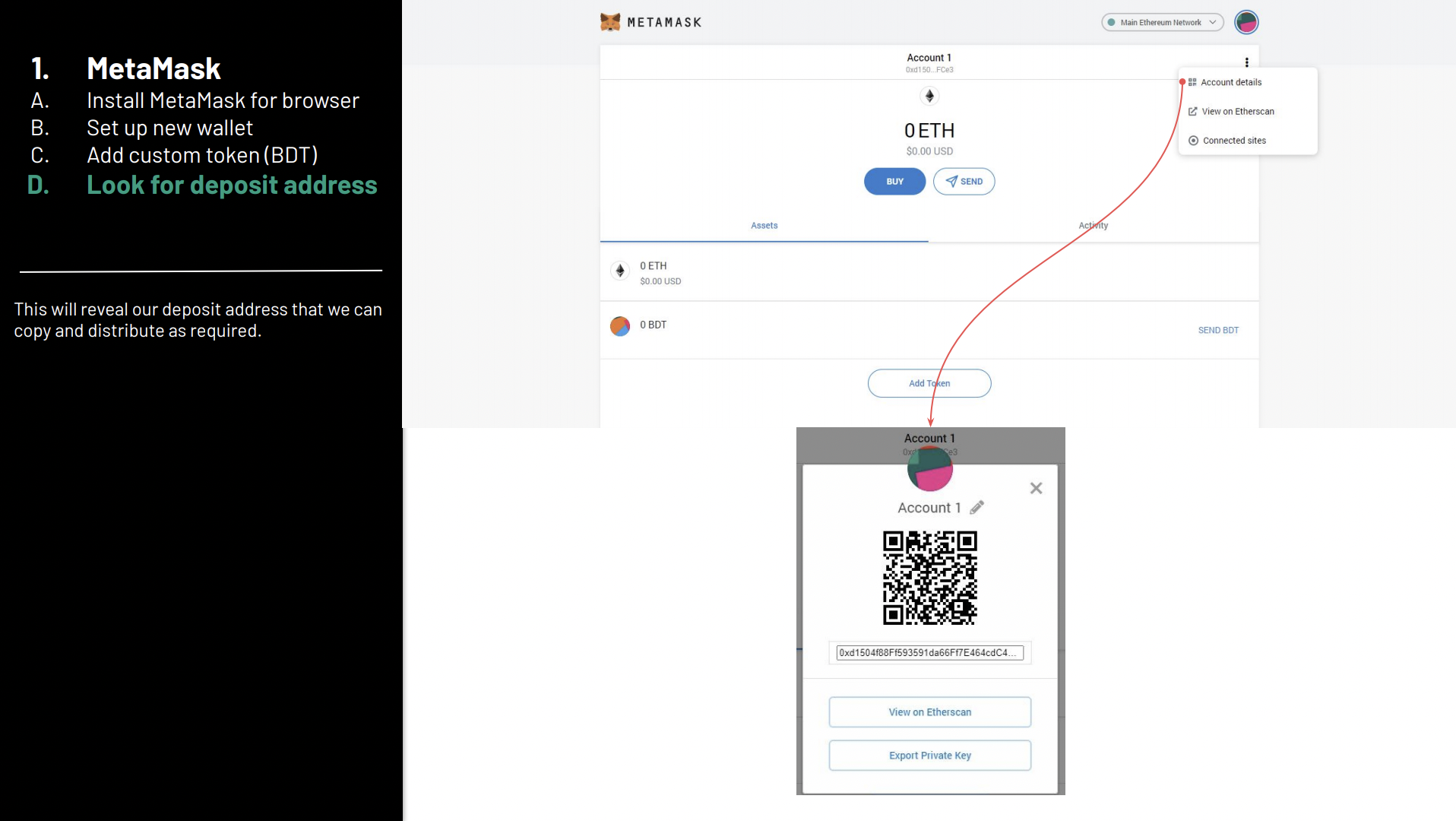Click the wallet address field

pyautogui.click(x=929, y=652)
